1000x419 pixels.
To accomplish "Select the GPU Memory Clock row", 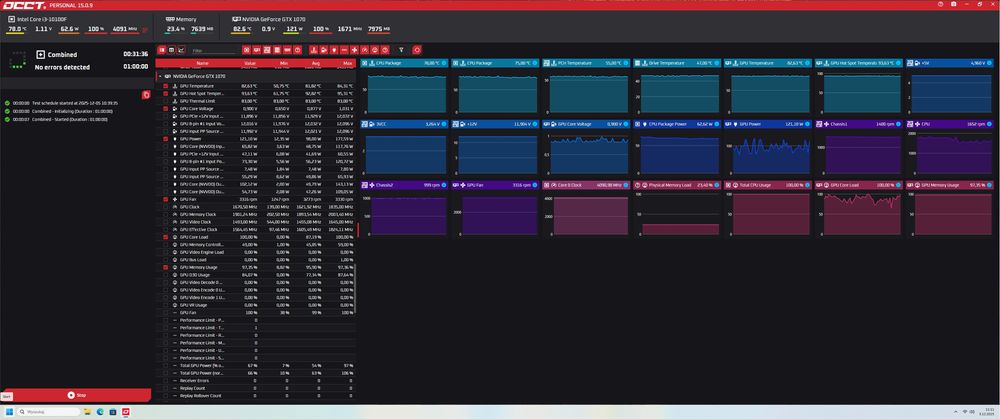I will (x=255, y=215).
